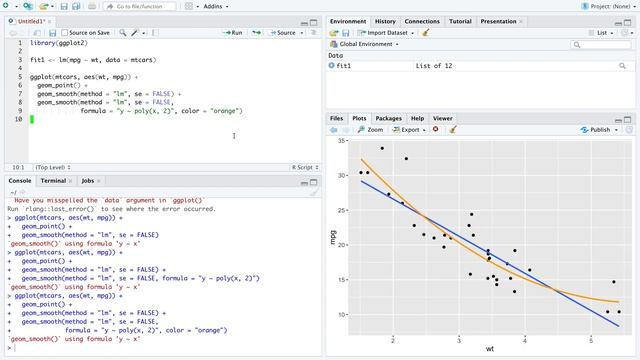Close the Presentation tab
Viewport: 640px width, 360px height.
tap(521, 21)
